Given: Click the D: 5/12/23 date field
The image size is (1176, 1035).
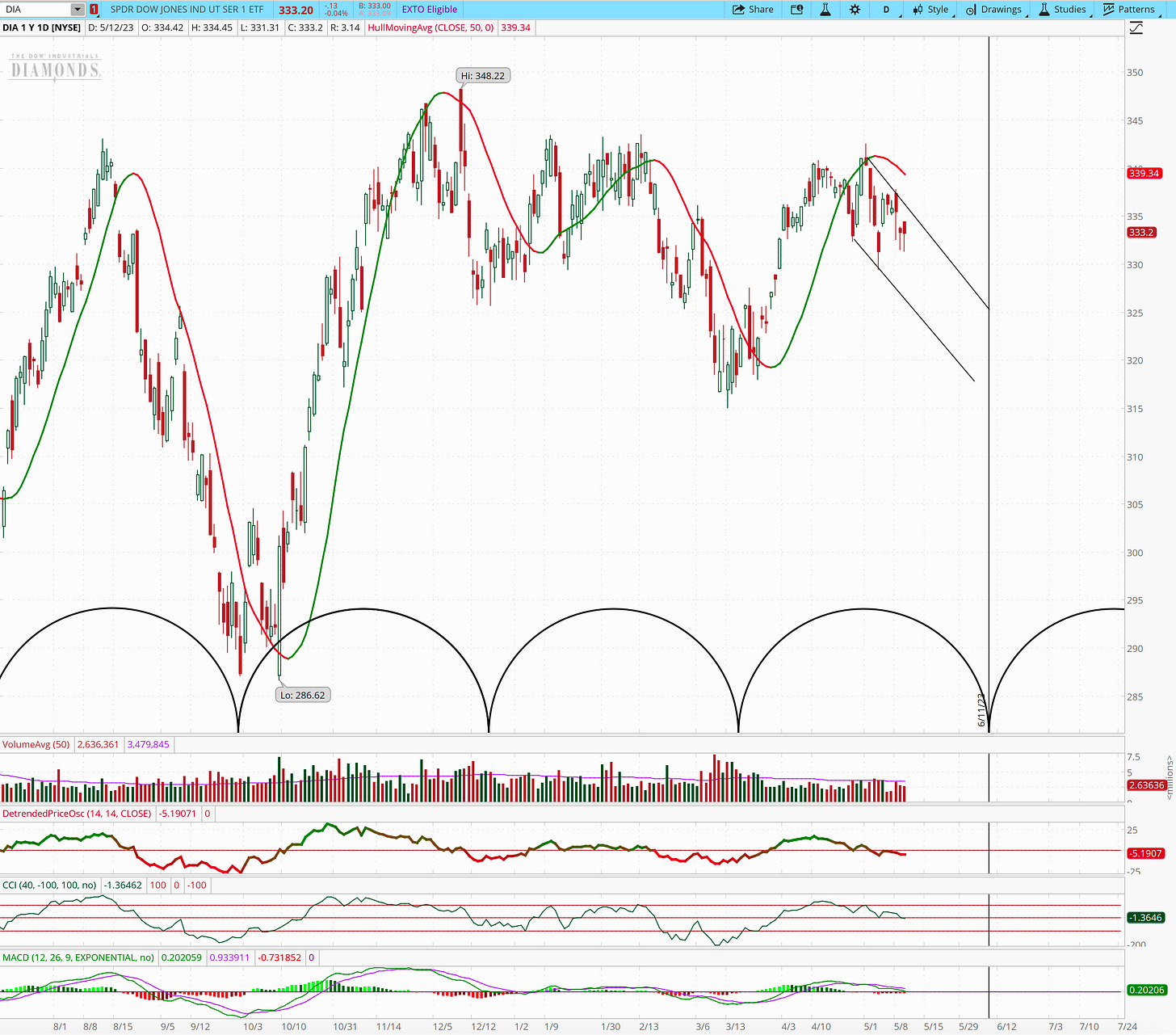Looking at the screenshot, I should (x=111, y=27).
